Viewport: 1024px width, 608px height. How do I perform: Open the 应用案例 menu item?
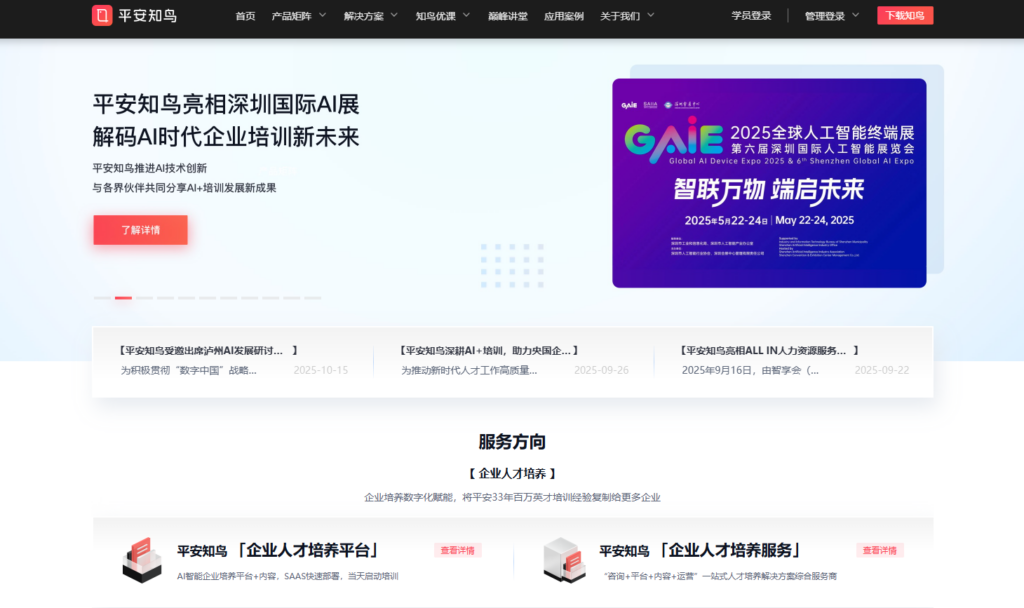(x=564, y=15)
